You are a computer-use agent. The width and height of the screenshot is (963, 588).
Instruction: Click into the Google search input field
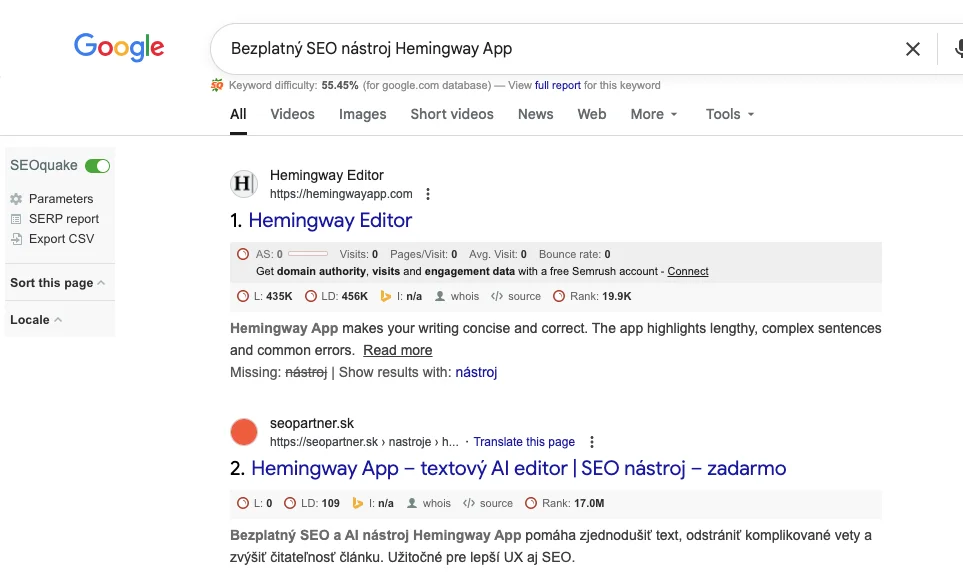550,48
